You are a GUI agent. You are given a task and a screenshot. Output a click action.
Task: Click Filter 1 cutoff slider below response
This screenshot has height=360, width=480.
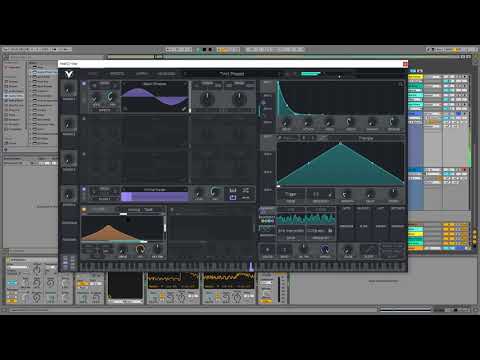pyautogui.click(x=123, y=241)
